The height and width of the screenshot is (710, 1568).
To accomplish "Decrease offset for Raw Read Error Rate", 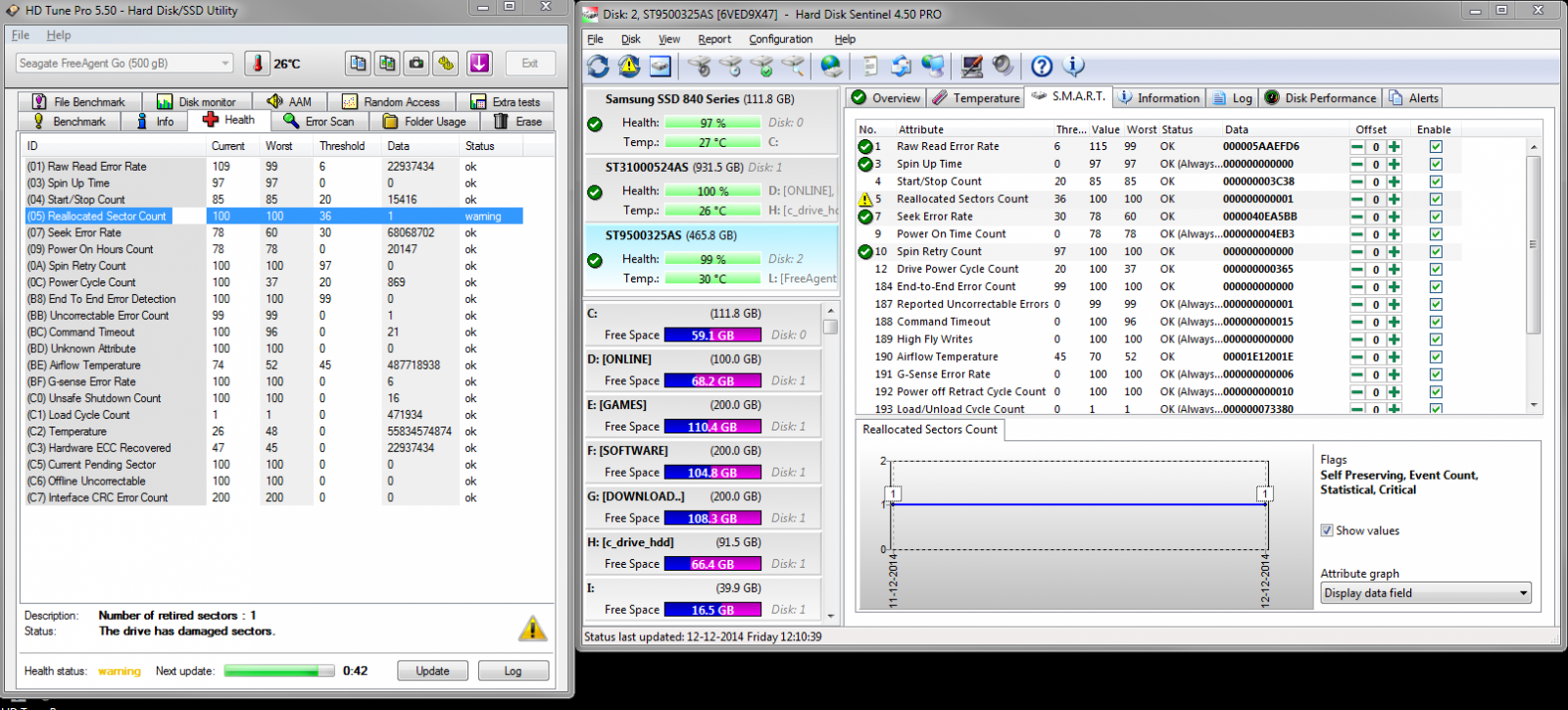I will pos(1357,147).
